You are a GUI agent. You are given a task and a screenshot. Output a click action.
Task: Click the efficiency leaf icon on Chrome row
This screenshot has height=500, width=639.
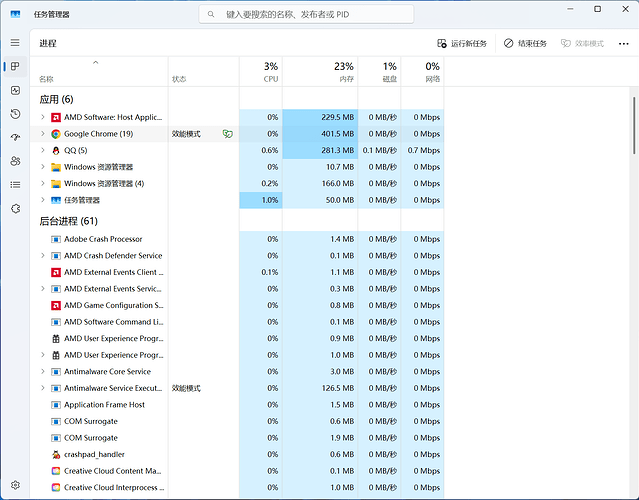click(228, 134)
